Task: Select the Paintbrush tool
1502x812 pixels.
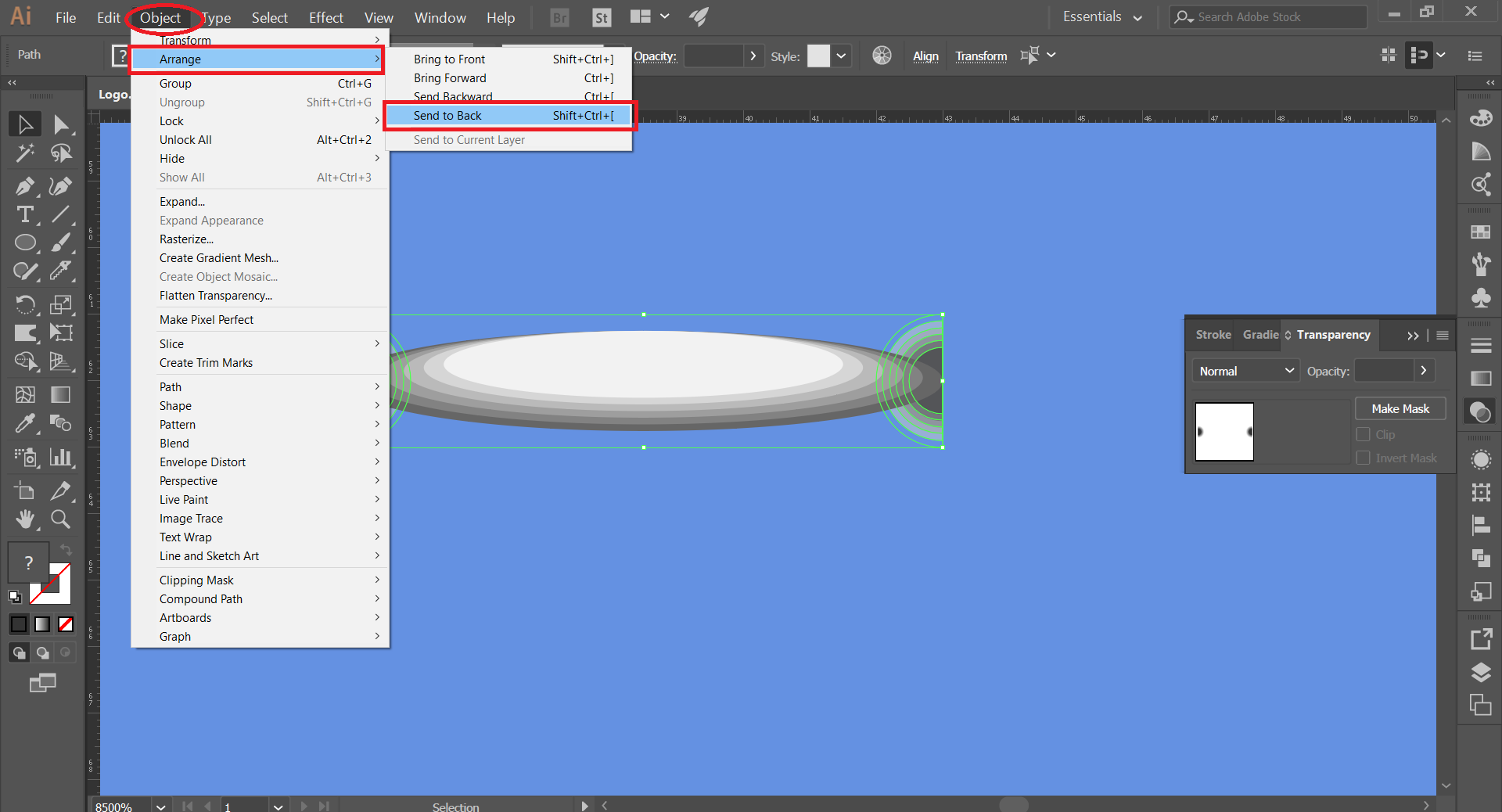Action: coord(61,243)
